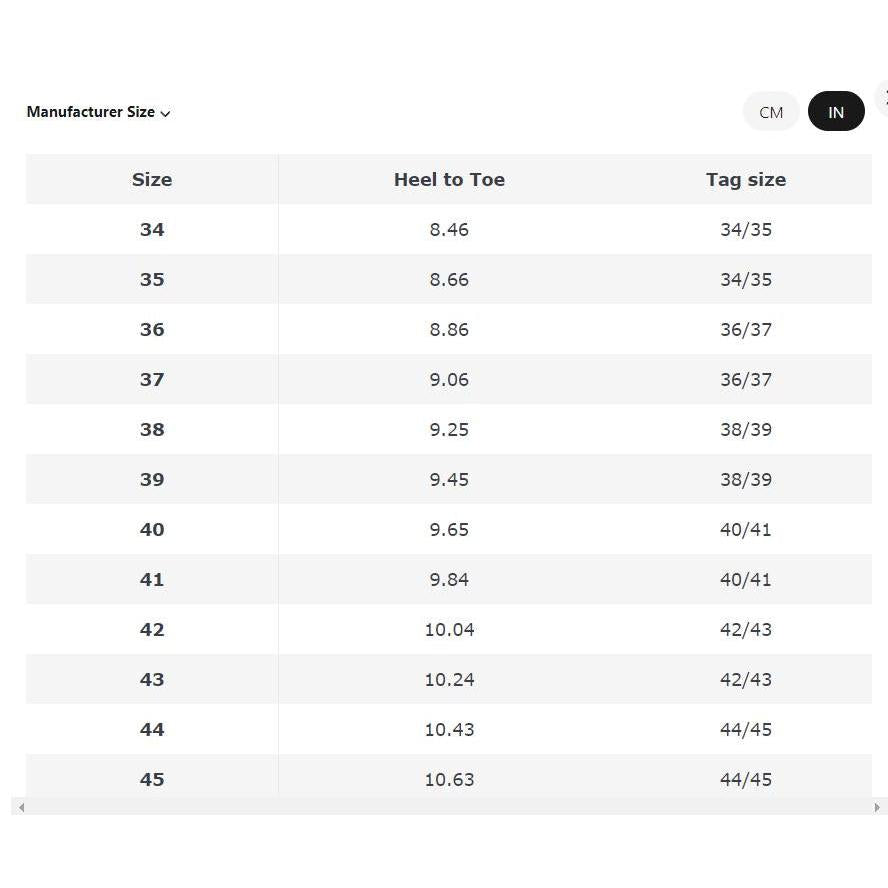Click the horizontal scrollbar track

coord(449,807)
